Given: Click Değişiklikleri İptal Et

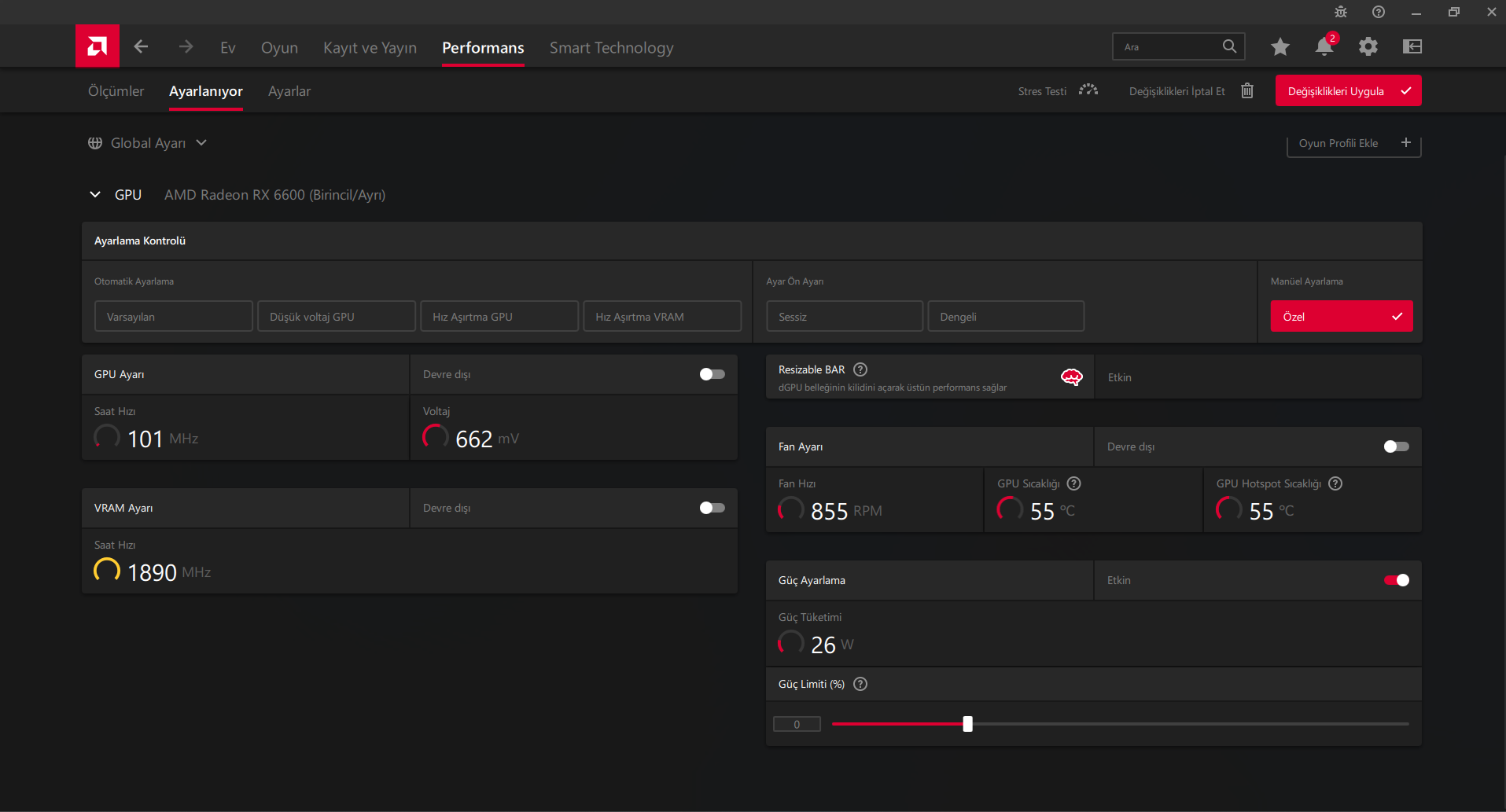Looking at the screenshot, I should coord(1176,91).
